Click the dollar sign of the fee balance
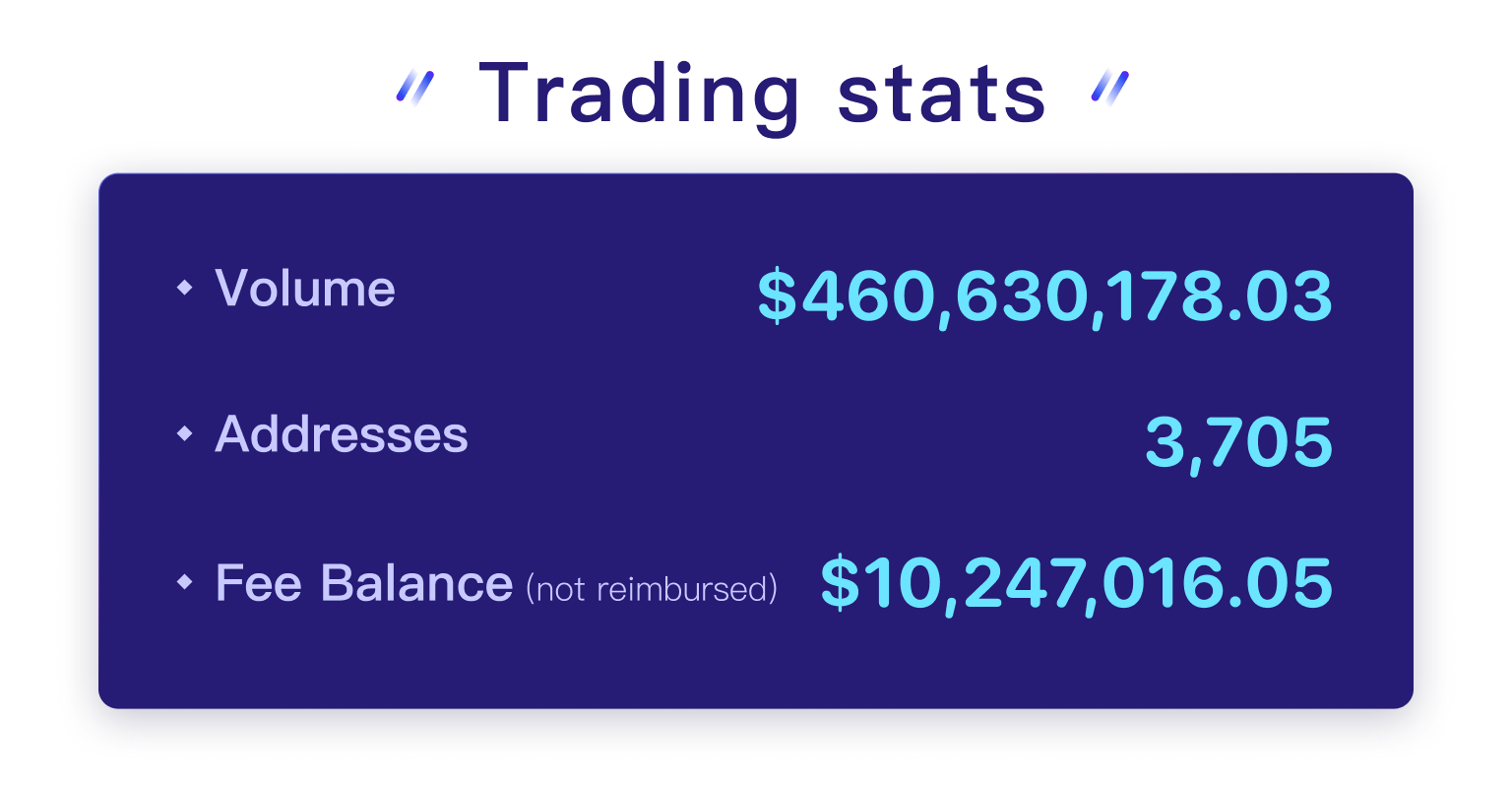The image size is (1512, 788). [x=840, y=583]
